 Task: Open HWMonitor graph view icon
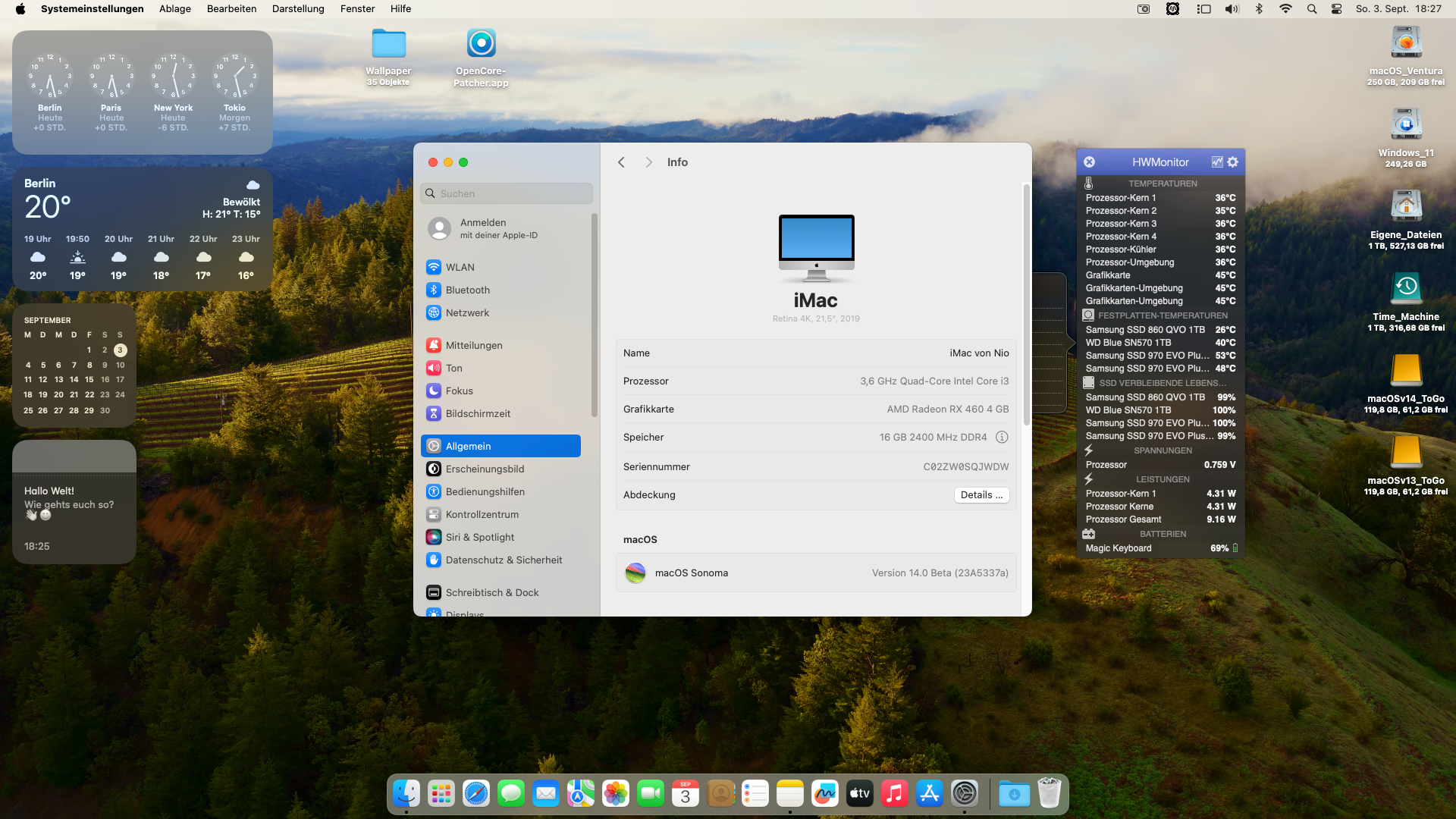pyautogui.click(x=1217, y=162)
